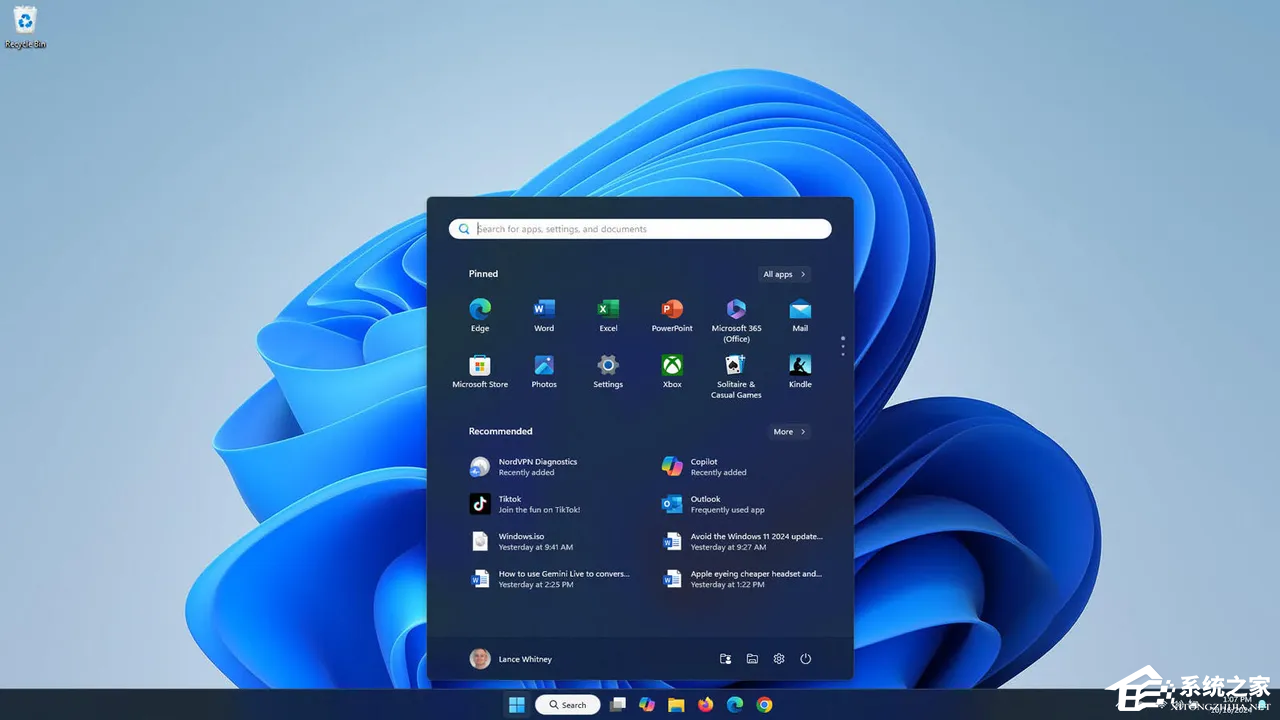Screen dimensions: 1280x720
Task: Launch Copilot from the taskbar
Action: [647, 705]
